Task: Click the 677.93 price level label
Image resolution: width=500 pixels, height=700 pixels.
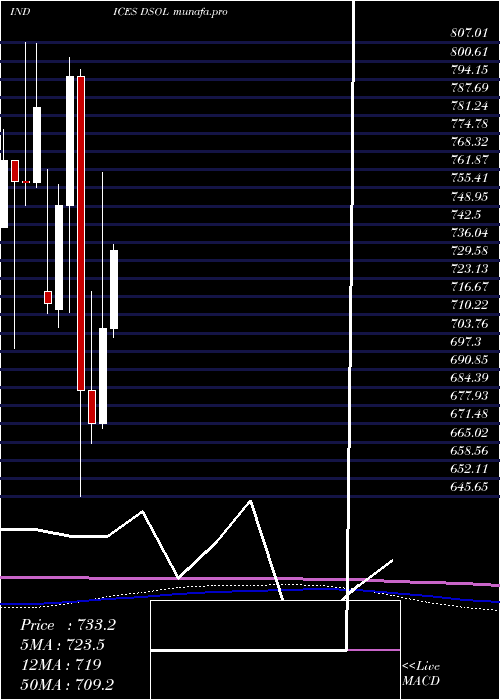Action: pos(469,396)
